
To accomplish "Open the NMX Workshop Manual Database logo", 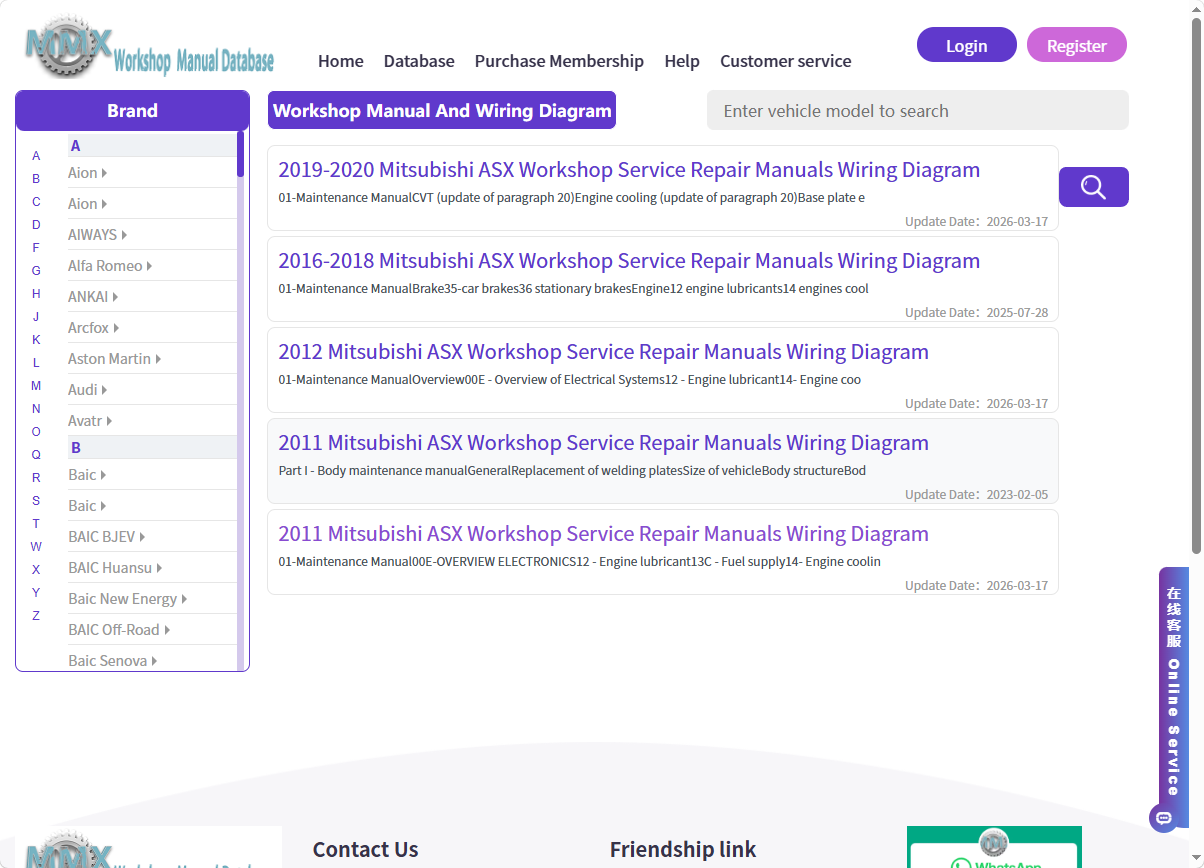I will pyautogui.click(x=150, y=47).
